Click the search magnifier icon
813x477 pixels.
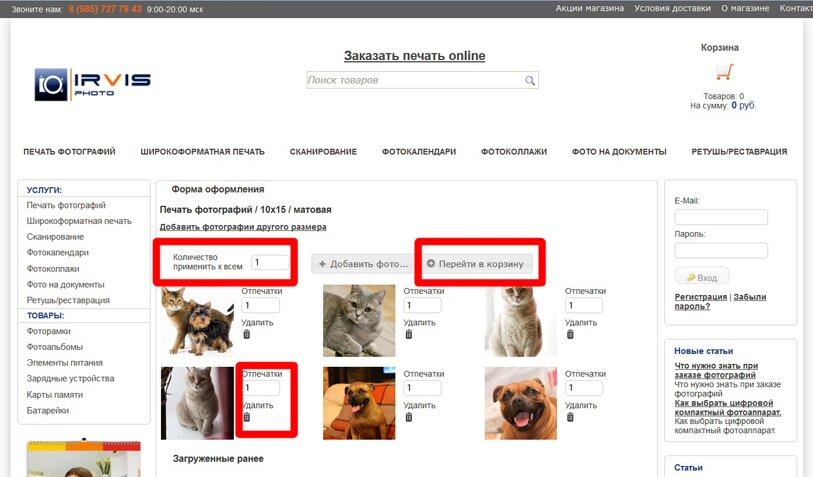pyautogui.click(x=530, y=81)
